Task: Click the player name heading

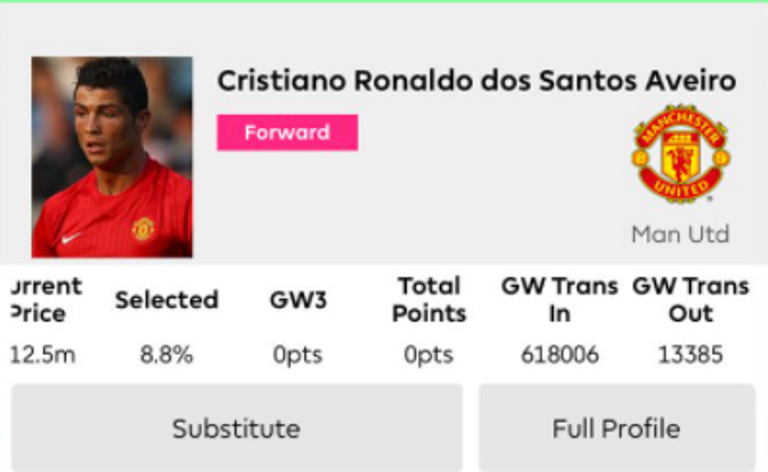Action: (476, 81)
